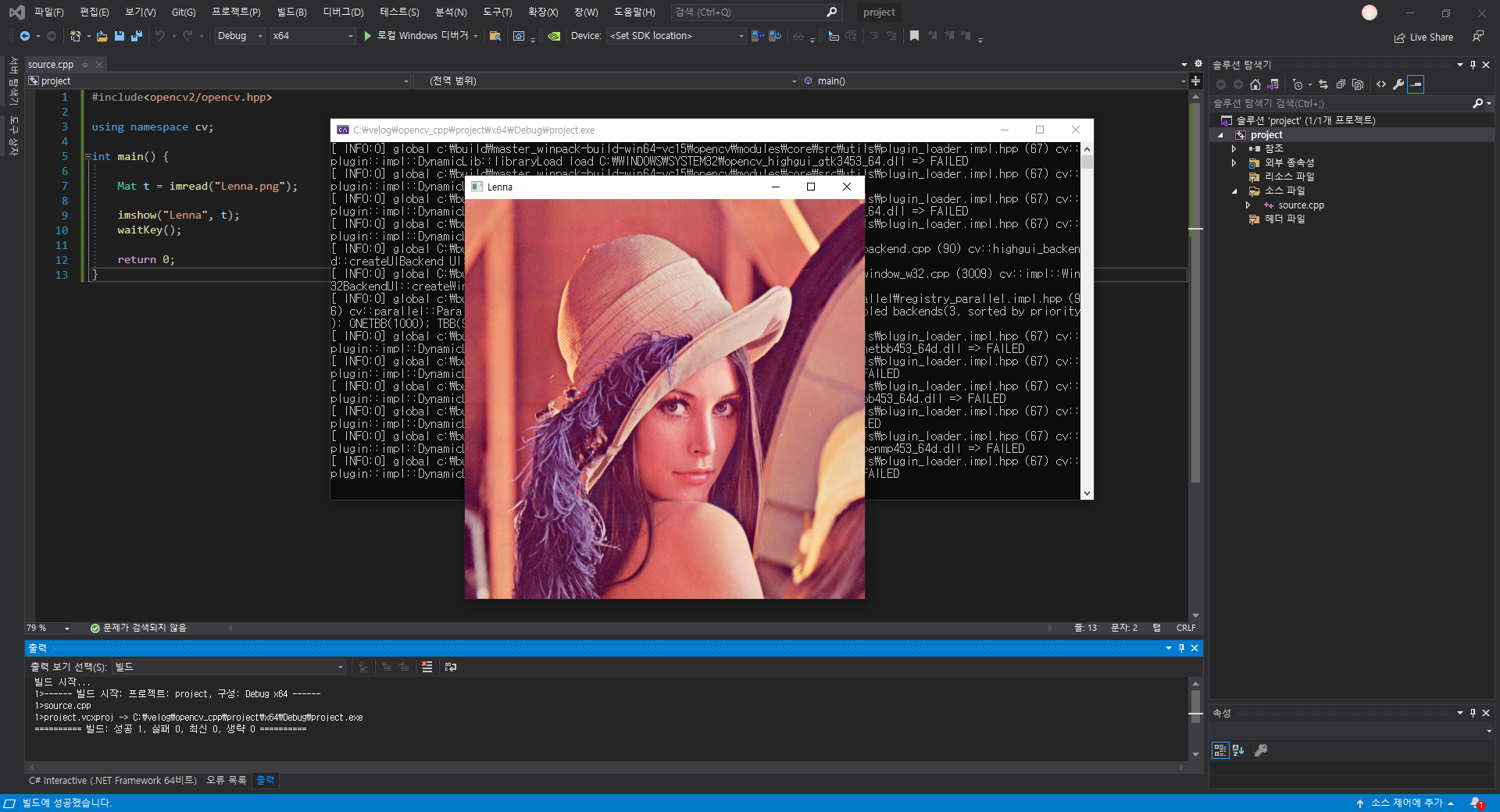Collapse the 소스 파일 folder

click(1234, 191)
